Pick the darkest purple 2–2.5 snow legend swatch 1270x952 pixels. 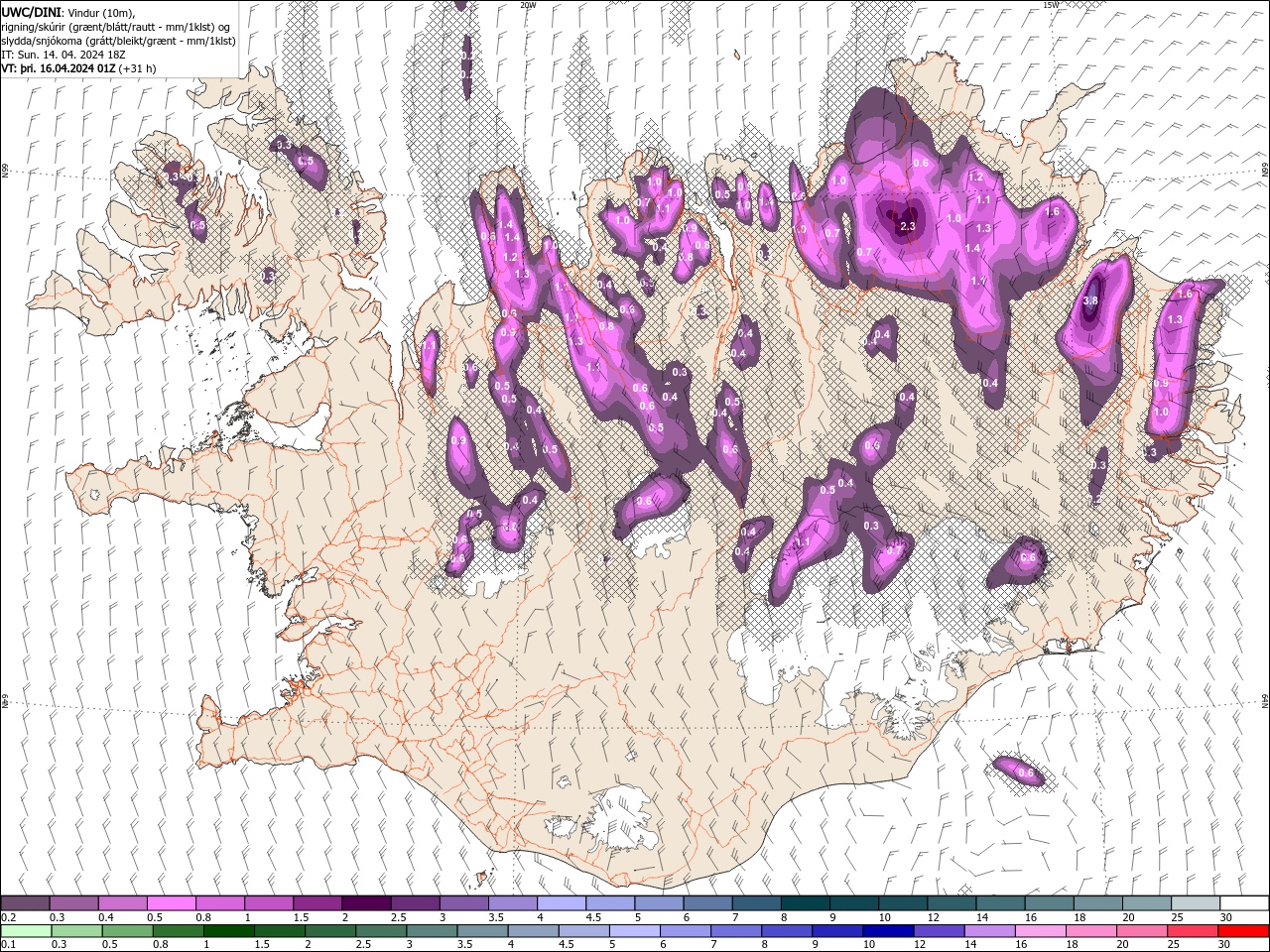click(366, 903)
